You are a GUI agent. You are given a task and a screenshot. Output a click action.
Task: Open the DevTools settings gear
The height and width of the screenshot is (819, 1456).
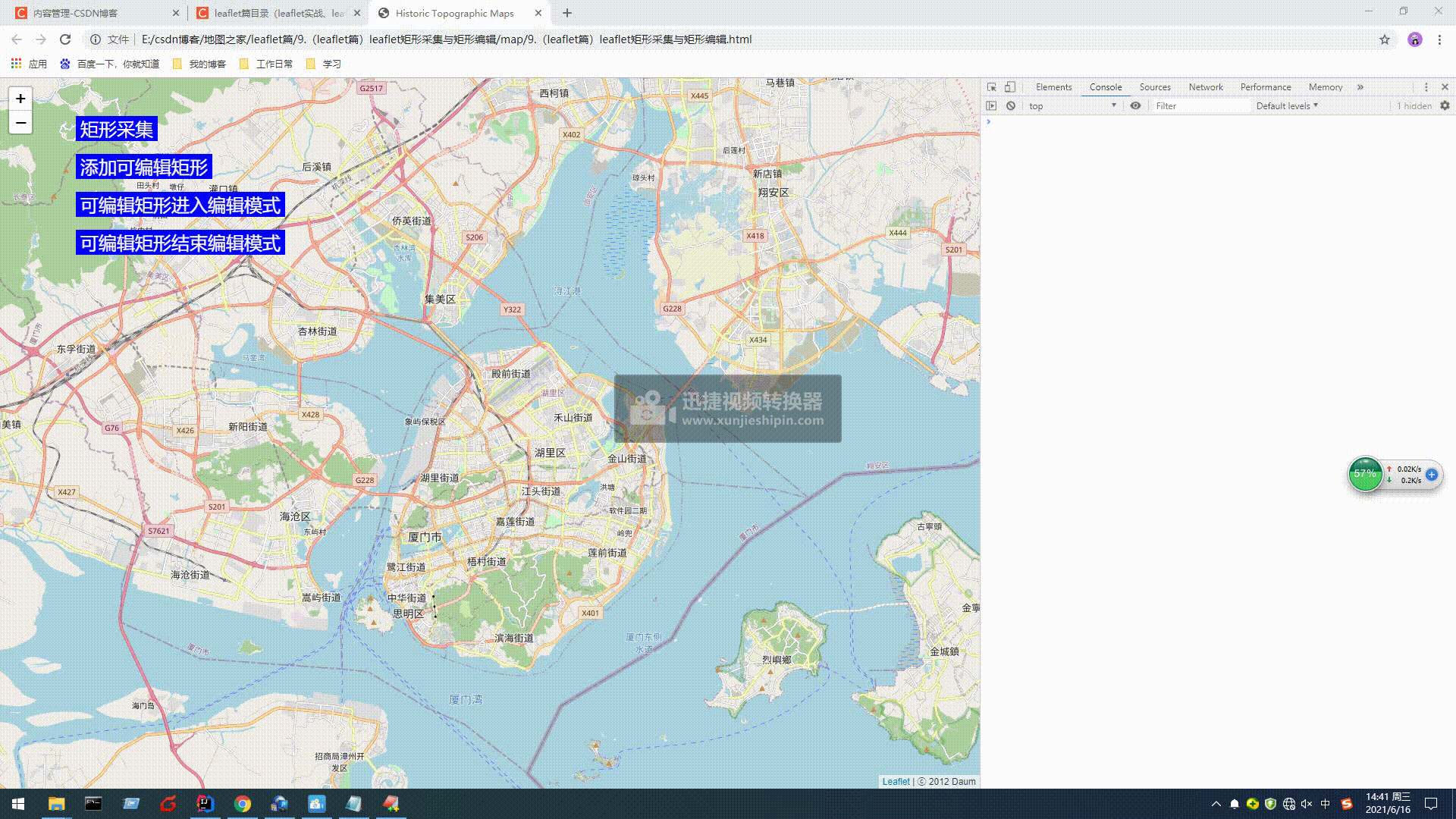[1445, 106]
